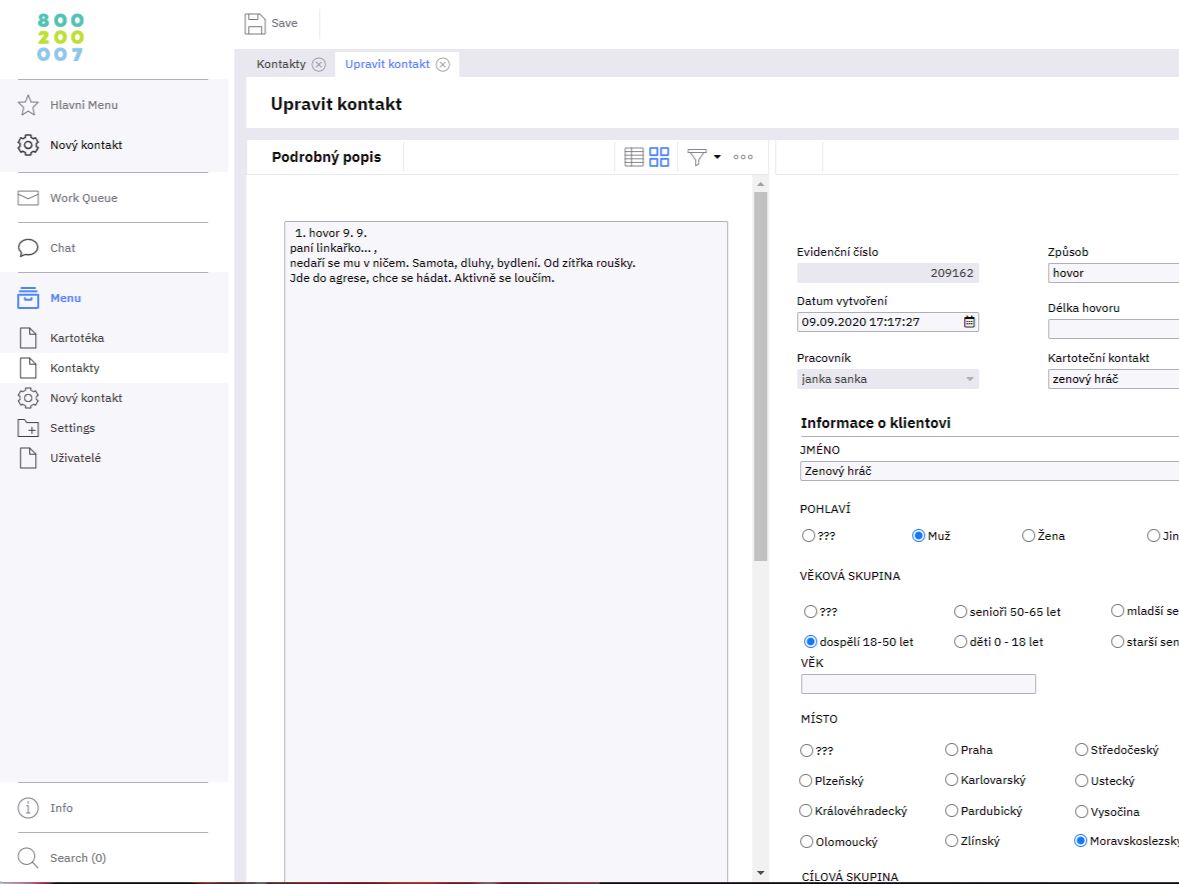The image size is (1179, 884).
Task: Switch to the Kontakty tab
Action: tap(281, 64)
